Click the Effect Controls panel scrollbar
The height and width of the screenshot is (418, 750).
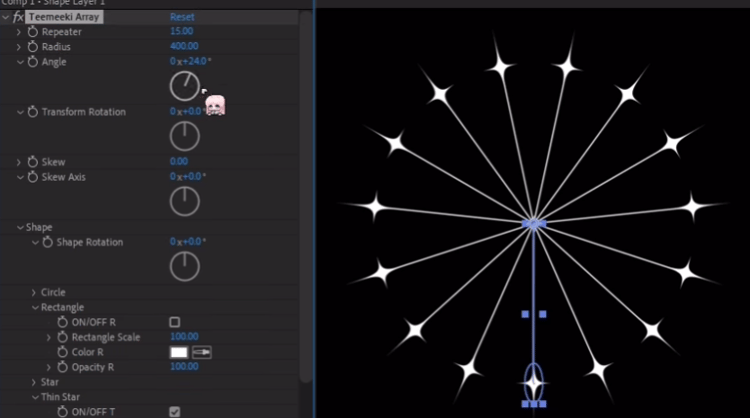(306, 196)
